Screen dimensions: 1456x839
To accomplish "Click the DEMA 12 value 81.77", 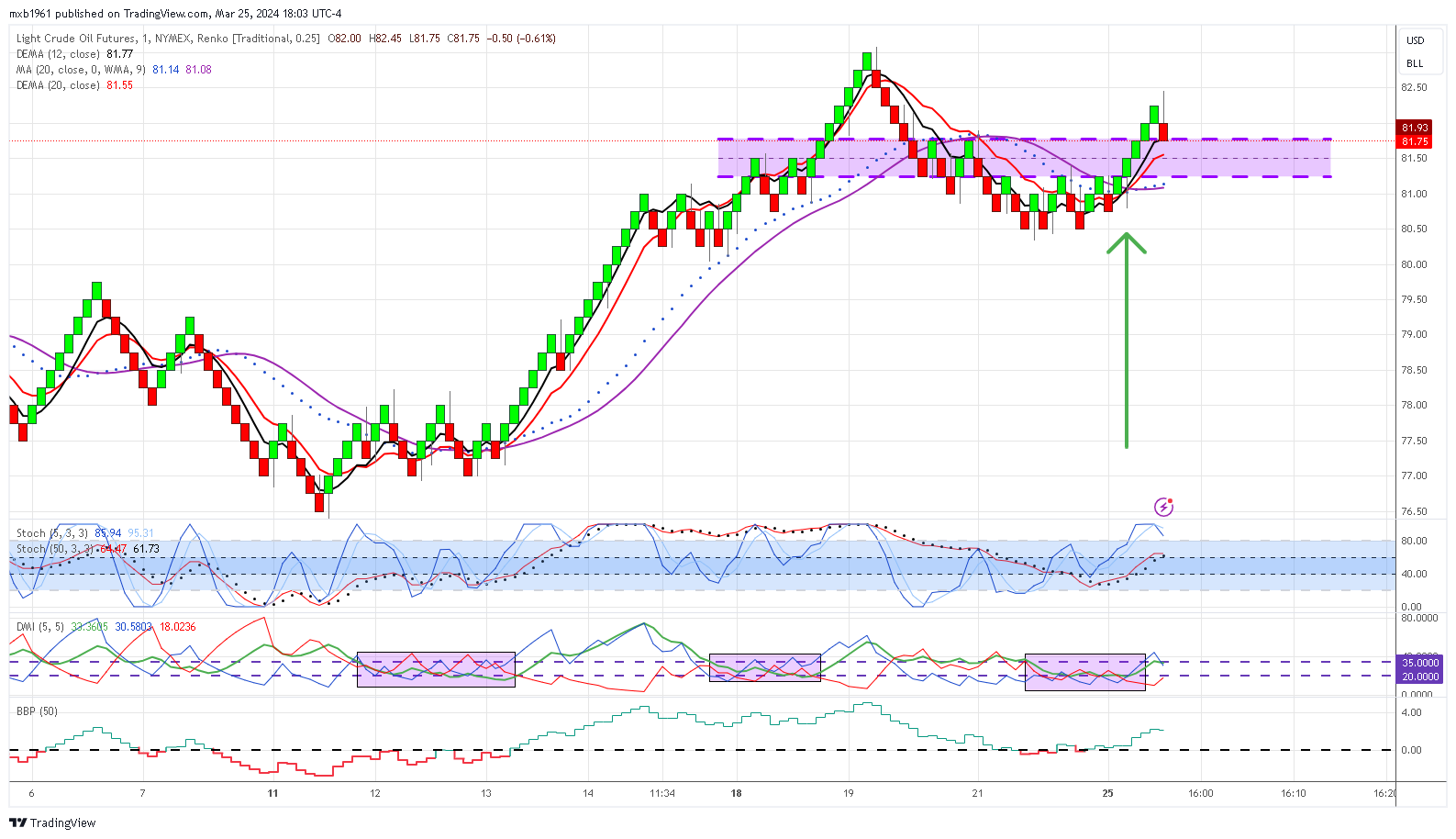I will pos(120,54).
